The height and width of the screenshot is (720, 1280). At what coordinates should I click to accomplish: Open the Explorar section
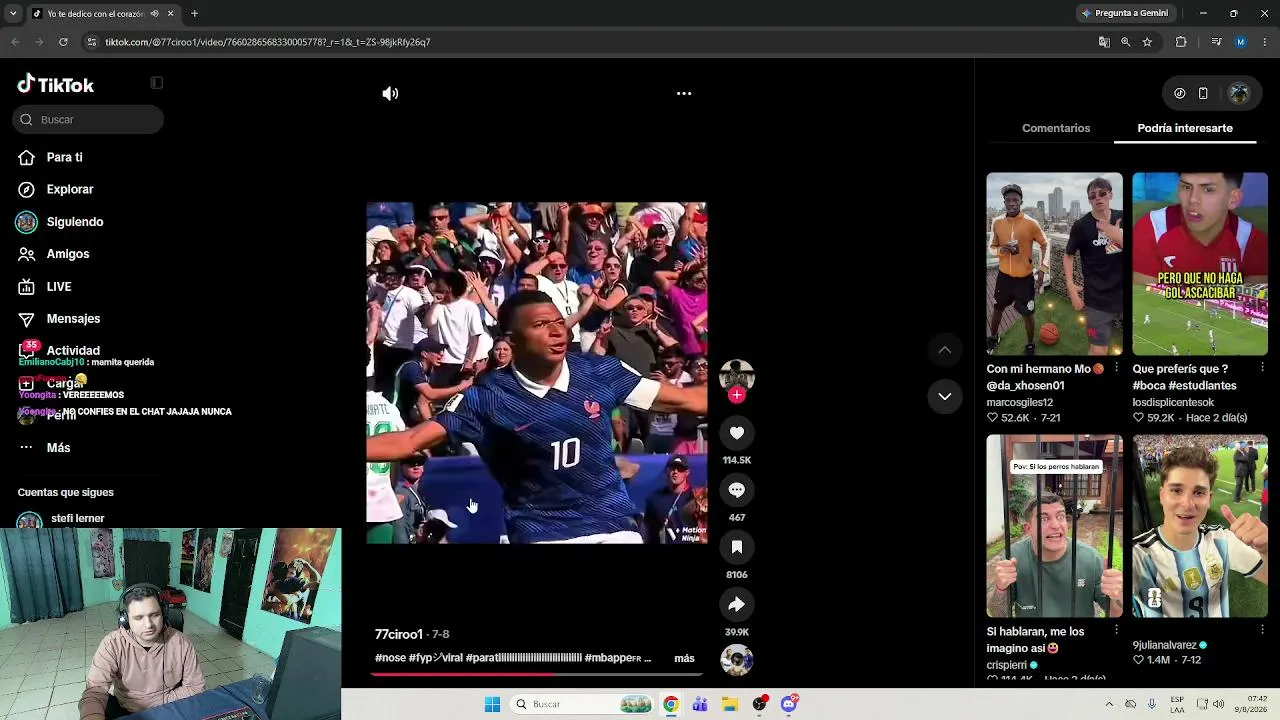point(70,189)
